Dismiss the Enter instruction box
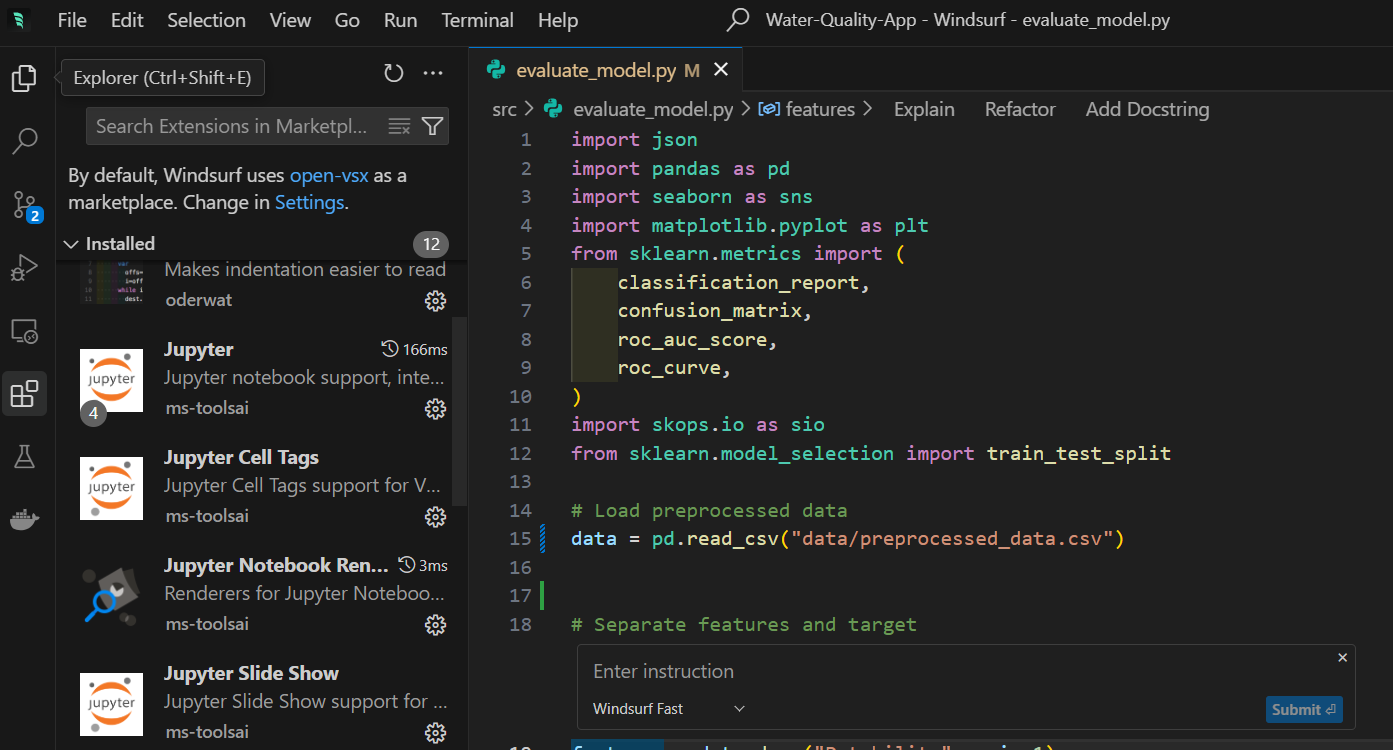The width and height of the screenshot is (1393, 750). tap(1343, 657)
